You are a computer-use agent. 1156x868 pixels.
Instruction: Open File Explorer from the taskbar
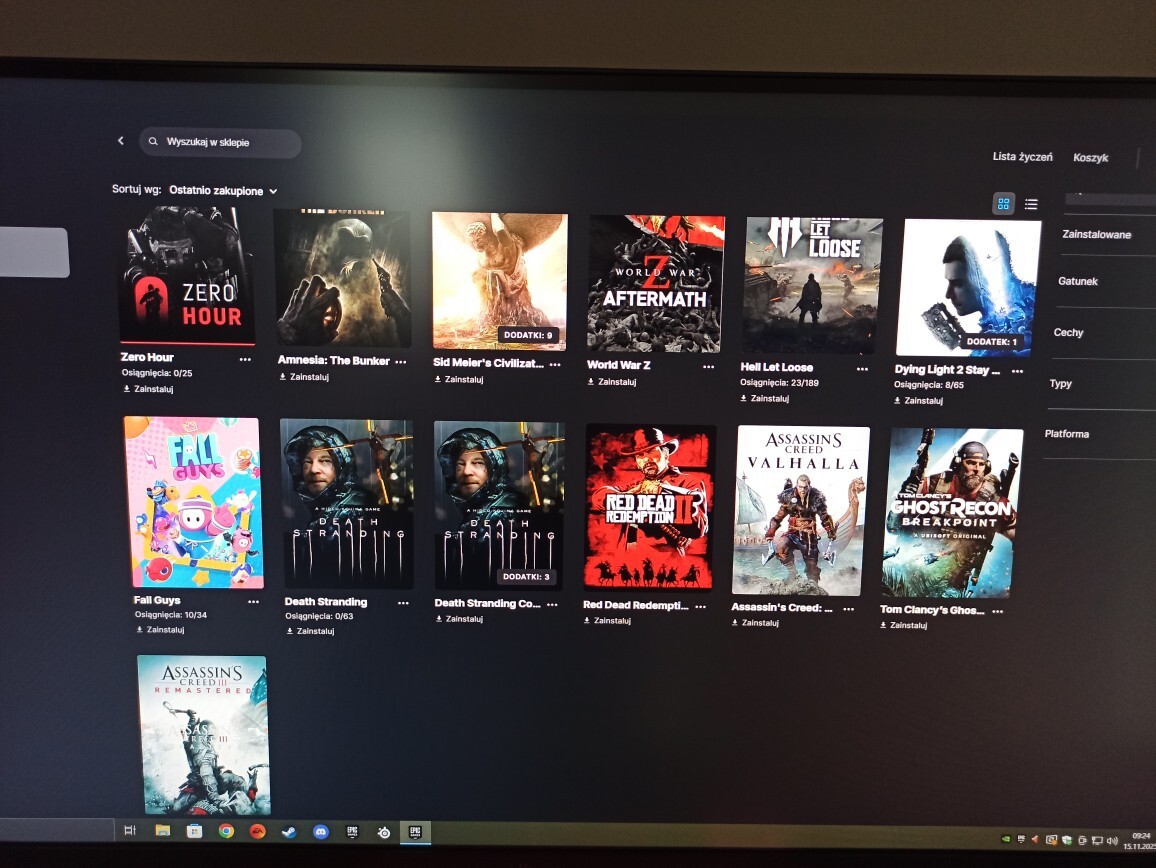(163, 831)
